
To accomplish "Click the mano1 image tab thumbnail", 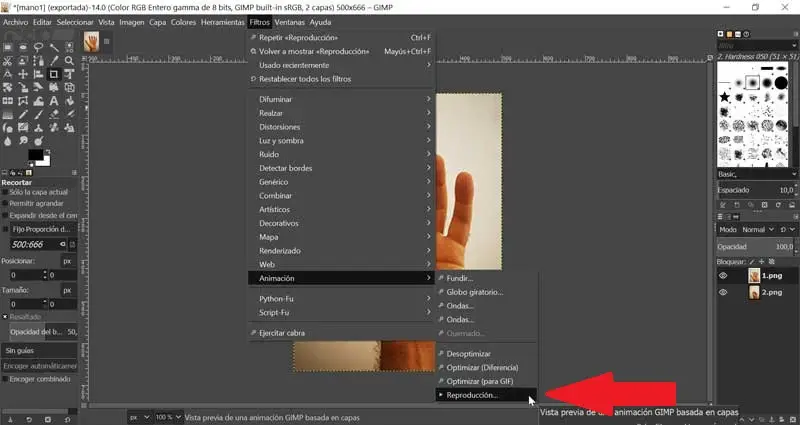I will [x=91, y=42].
